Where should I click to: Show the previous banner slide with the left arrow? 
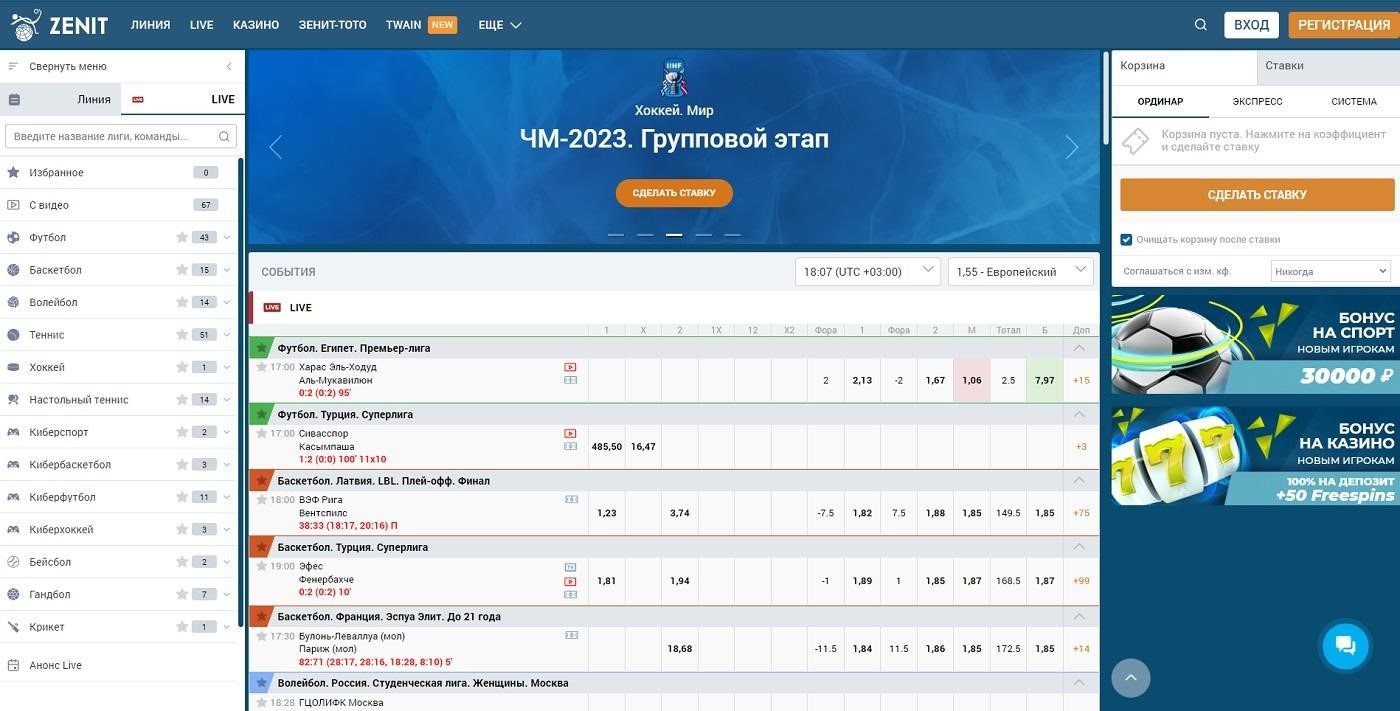[x=276, y=147]
